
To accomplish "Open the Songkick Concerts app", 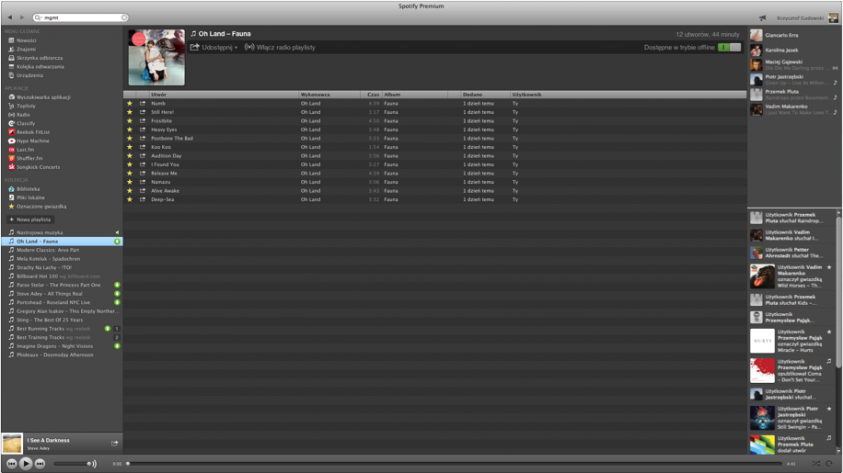I will (38, 167).
